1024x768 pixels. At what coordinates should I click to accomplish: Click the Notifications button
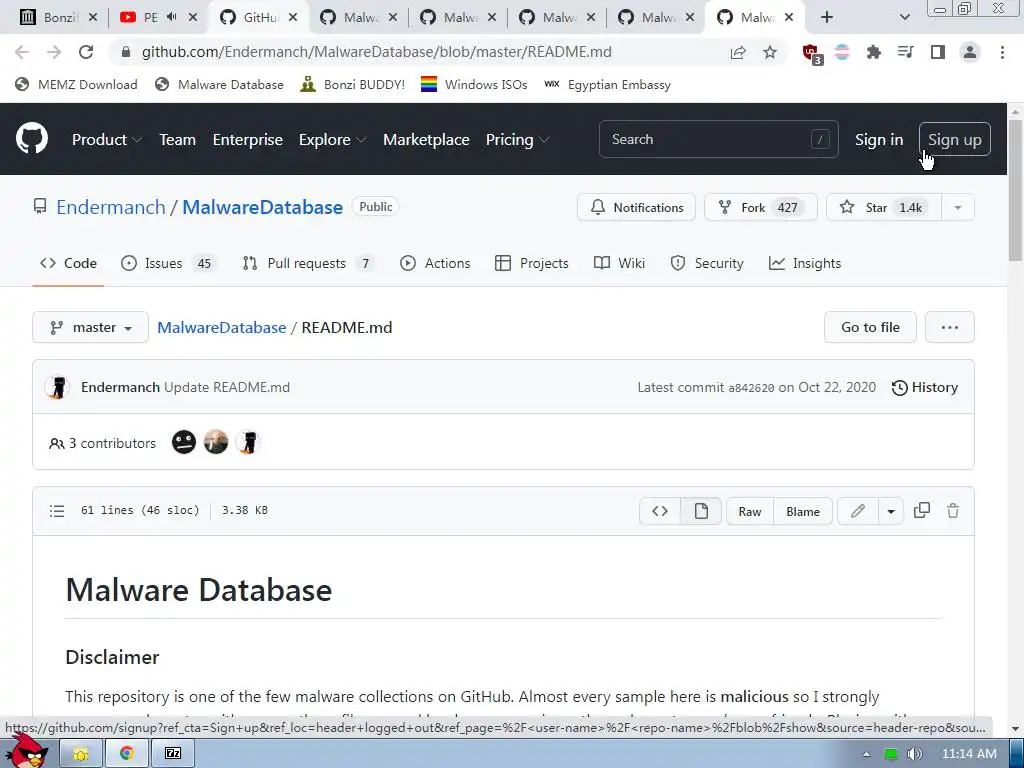point(636,208)
